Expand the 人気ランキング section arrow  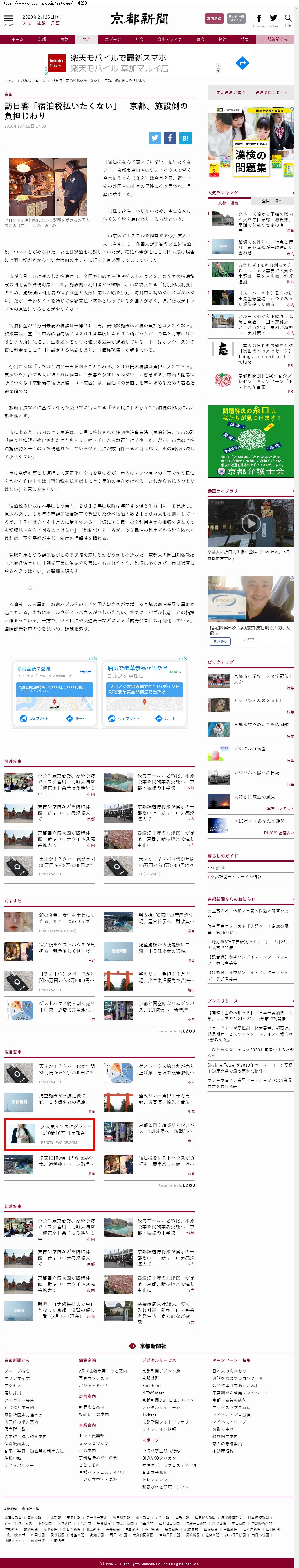click(293, 193)
